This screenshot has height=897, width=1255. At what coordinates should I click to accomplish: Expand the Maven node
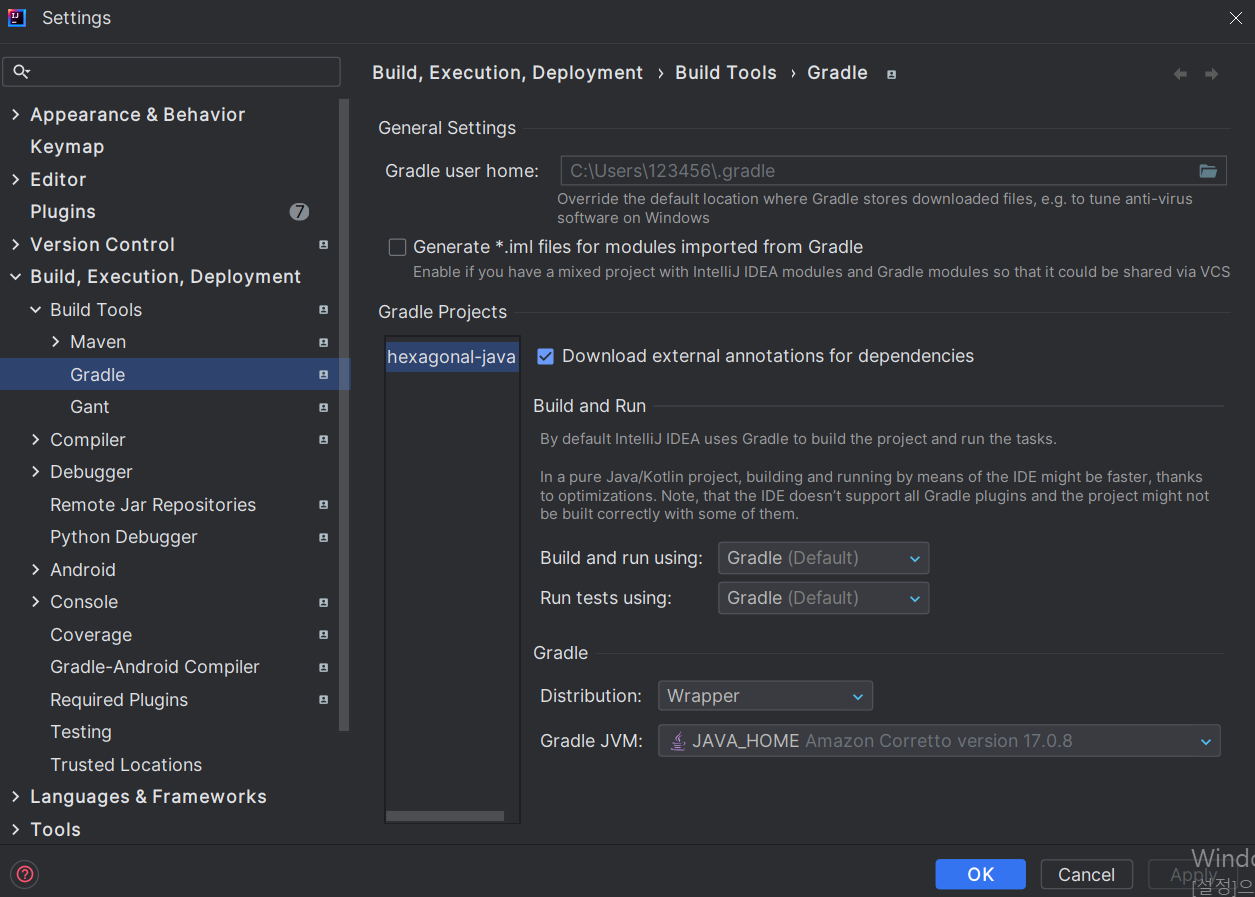(x=55, y=342)
